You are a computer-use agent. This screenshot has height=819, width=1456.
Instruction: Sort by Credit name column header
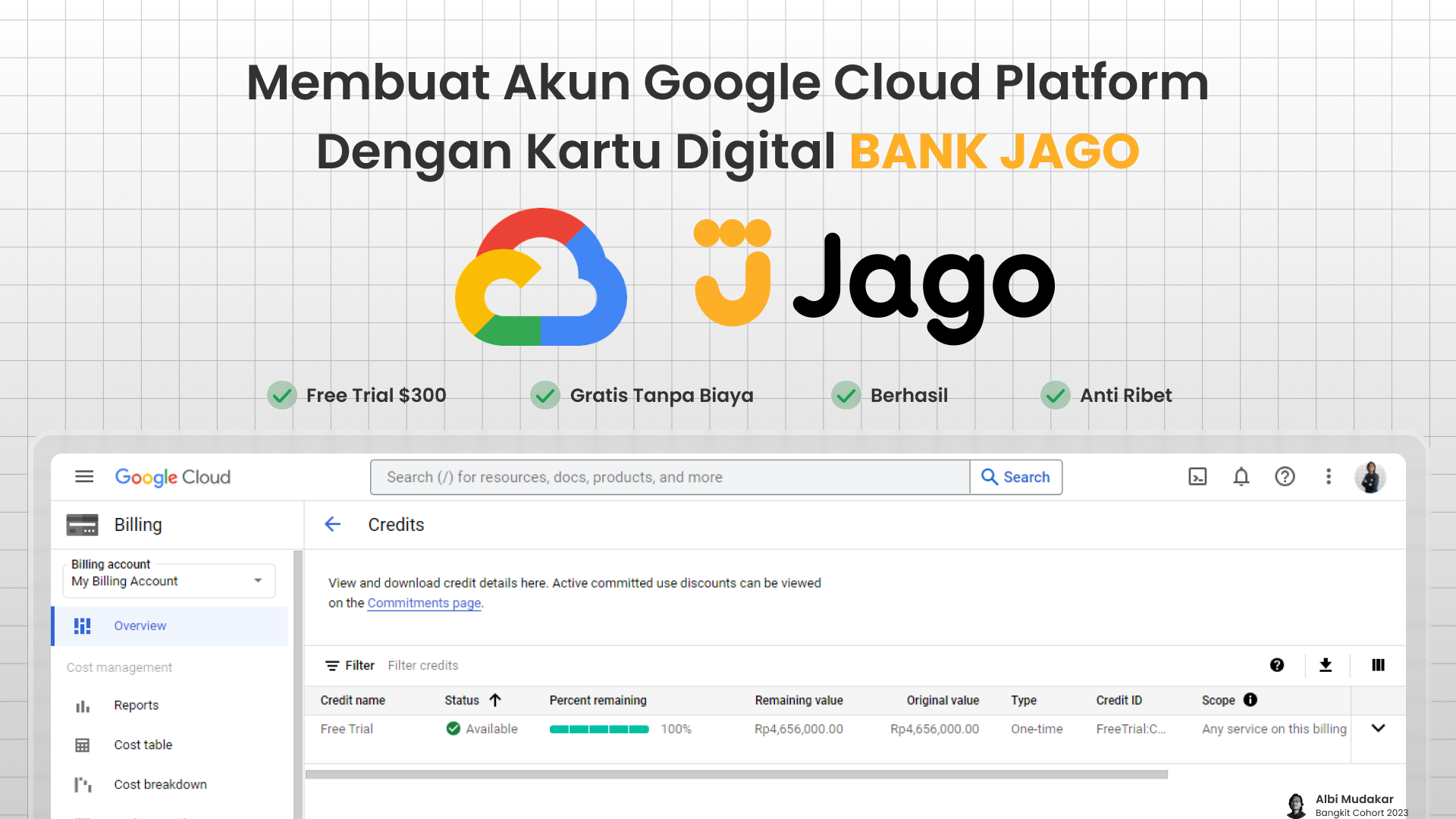pyautogui.click(x=353, y=700)
